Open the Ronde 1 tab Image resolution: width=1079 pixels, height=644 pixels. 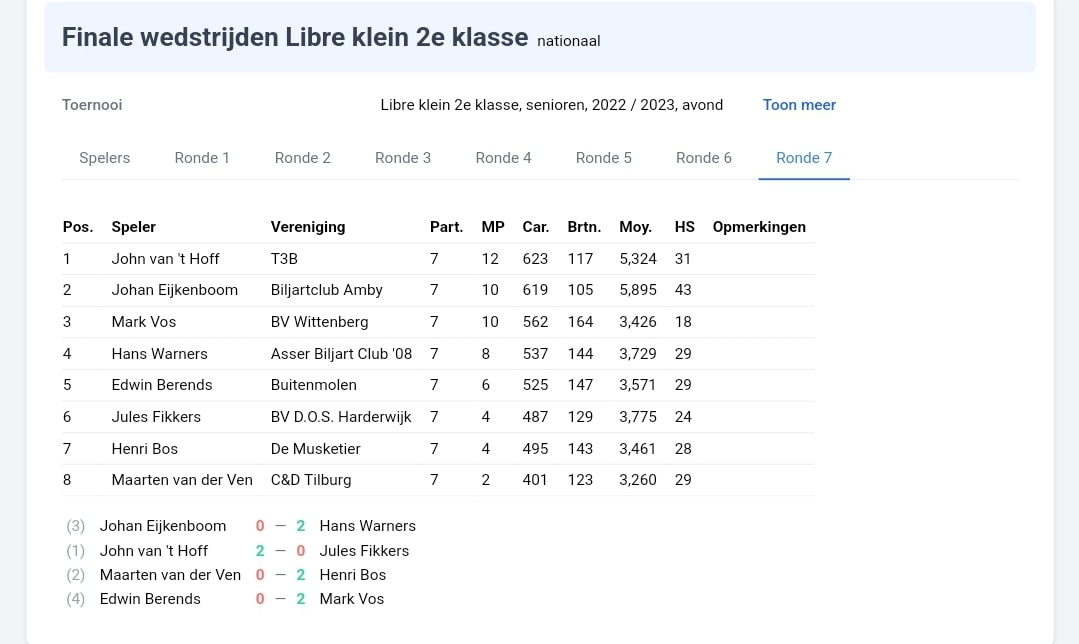[202, 158]
